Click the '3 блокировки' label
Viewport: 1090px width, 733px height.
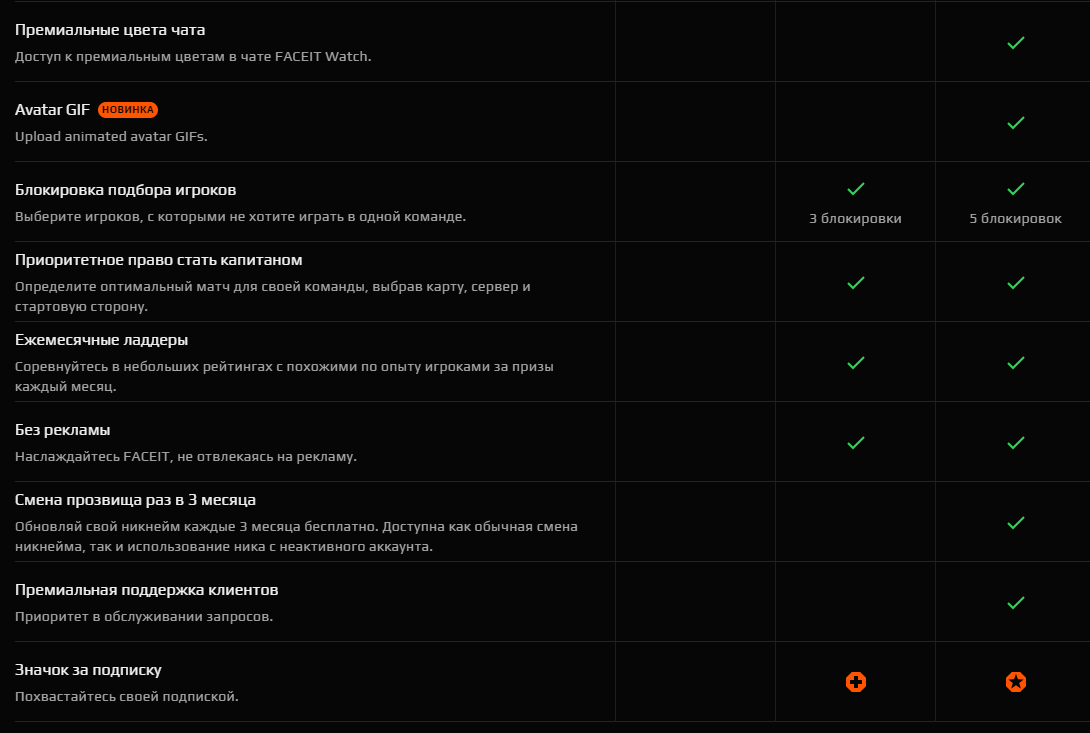[x=855, y=218]
